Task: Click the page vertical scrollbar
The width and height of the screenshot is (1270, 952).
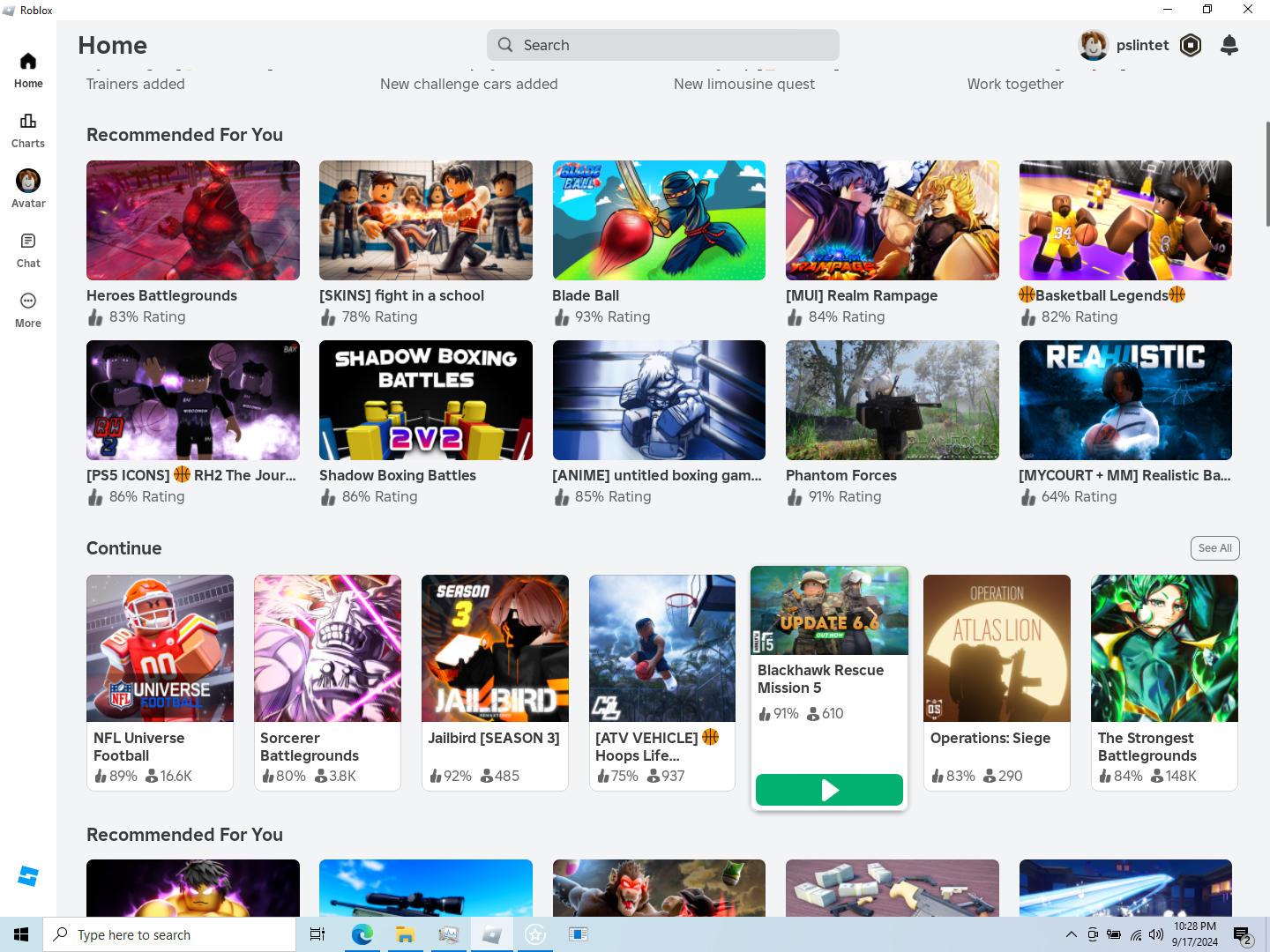Action: 1267,174
